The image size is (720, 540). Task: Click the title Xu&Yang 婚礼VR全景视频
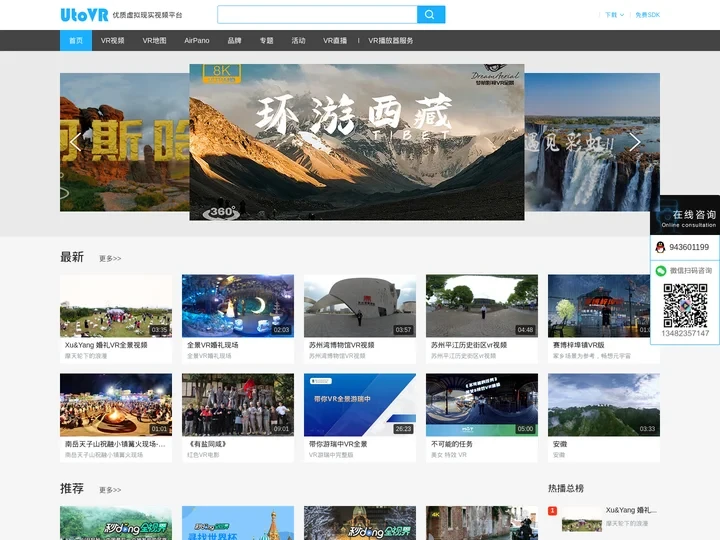click(106, 345)
